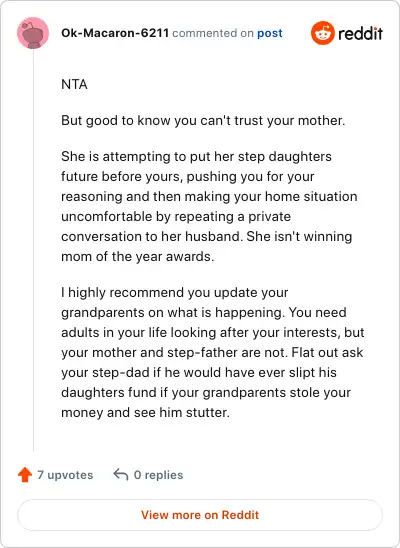Click the "can't trust your mother" sentence

(x=203, y=121)
